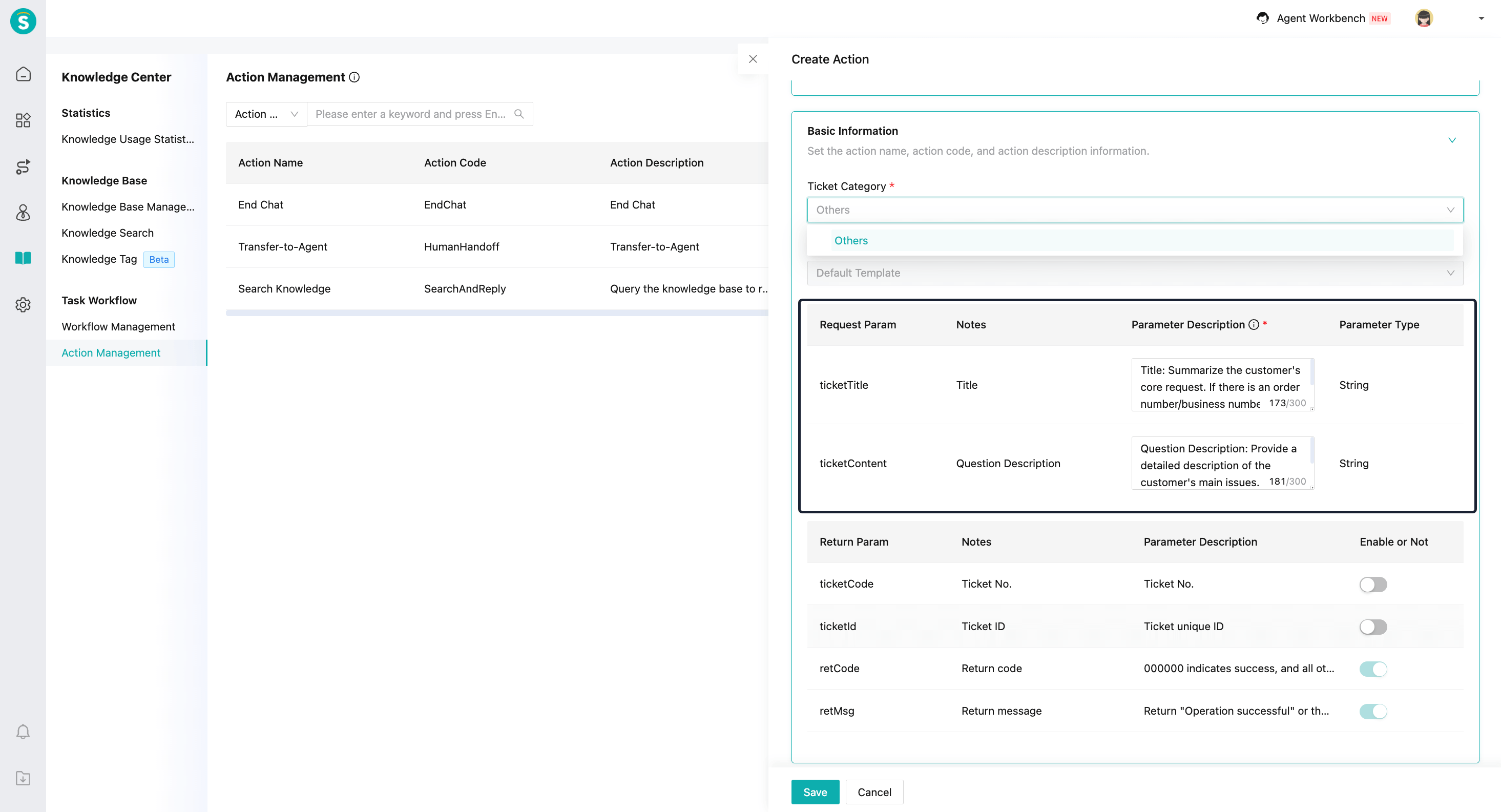Enable the ticketId return param toggle

point(1373,627)
